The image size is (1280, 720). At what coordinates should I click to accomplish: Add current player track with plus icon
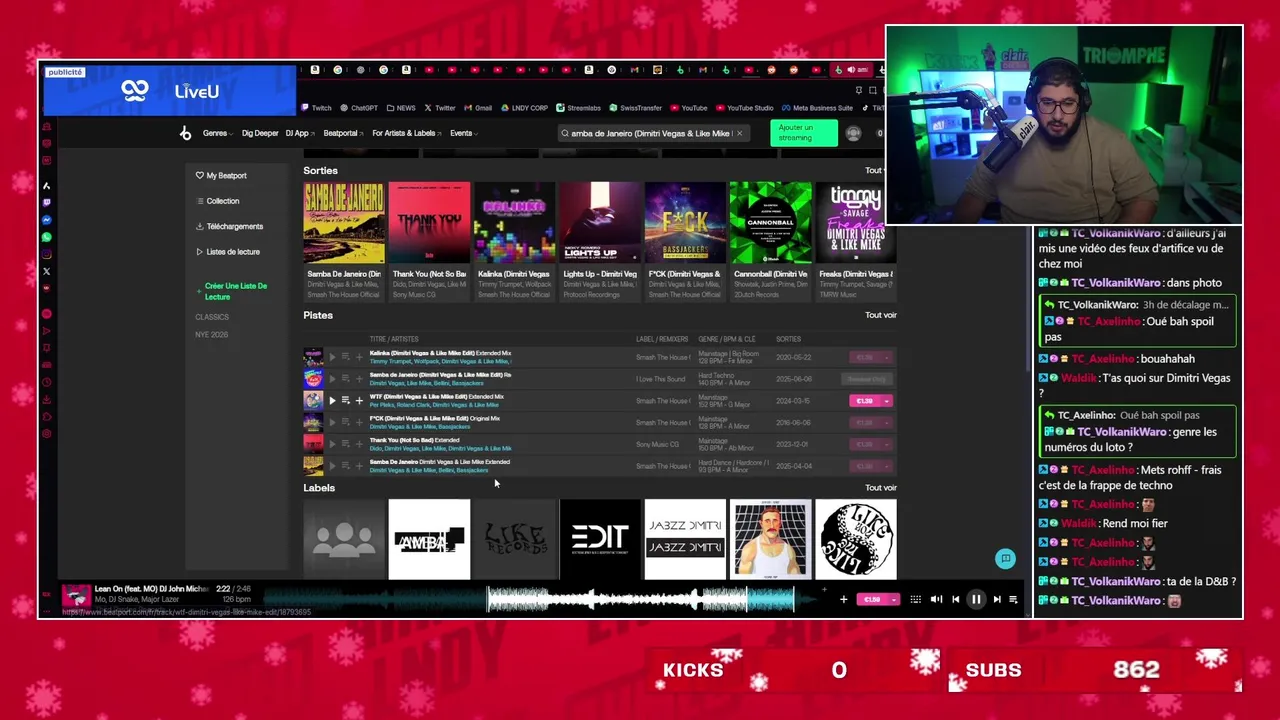(x=843, y=599)
